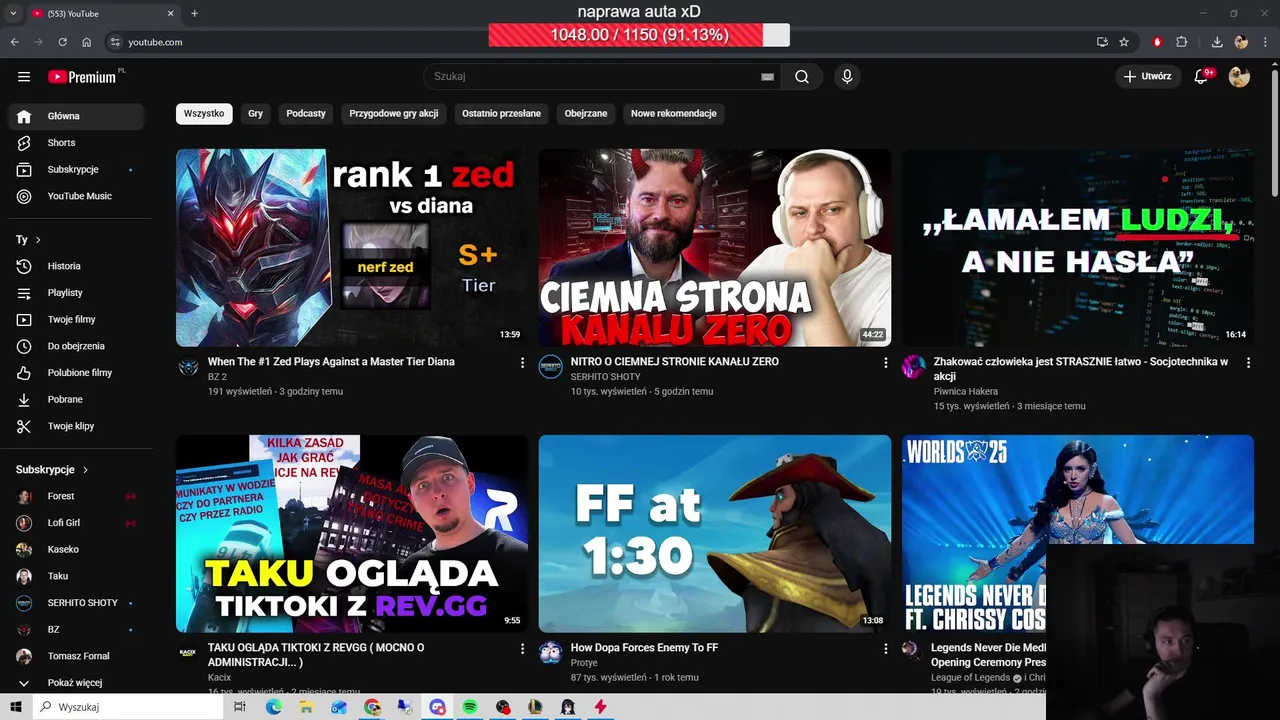Viewport: 1280px width, 720px height.
Task: Install app icon in the address bar
Action: [x=1102, y=42]
